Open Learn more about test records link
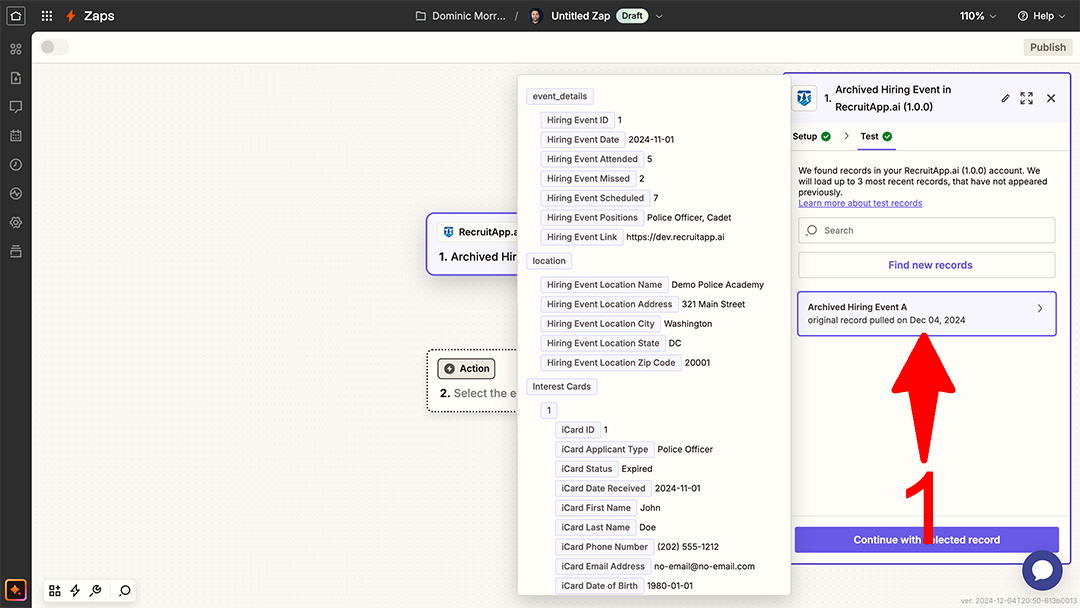Screen dimensions: 1080x608 pyautogui.click(x=860, y=203)
